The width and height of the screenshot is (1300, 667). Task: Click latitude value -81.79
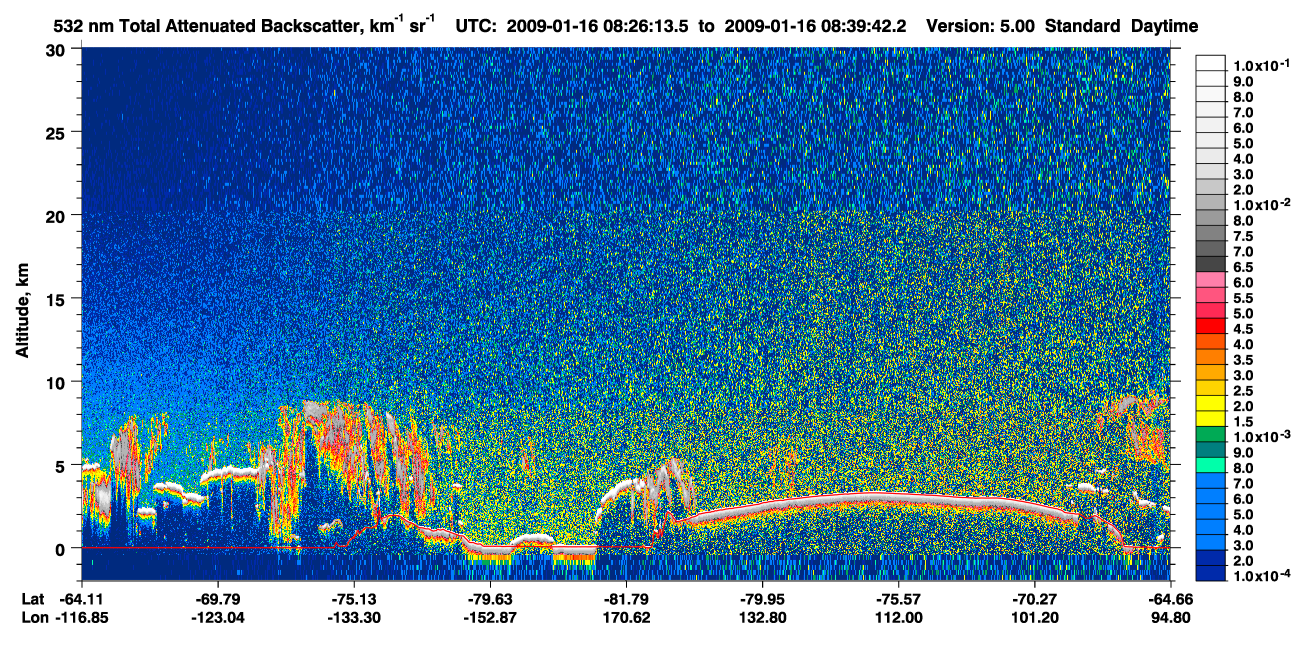[x=626, y=599]
